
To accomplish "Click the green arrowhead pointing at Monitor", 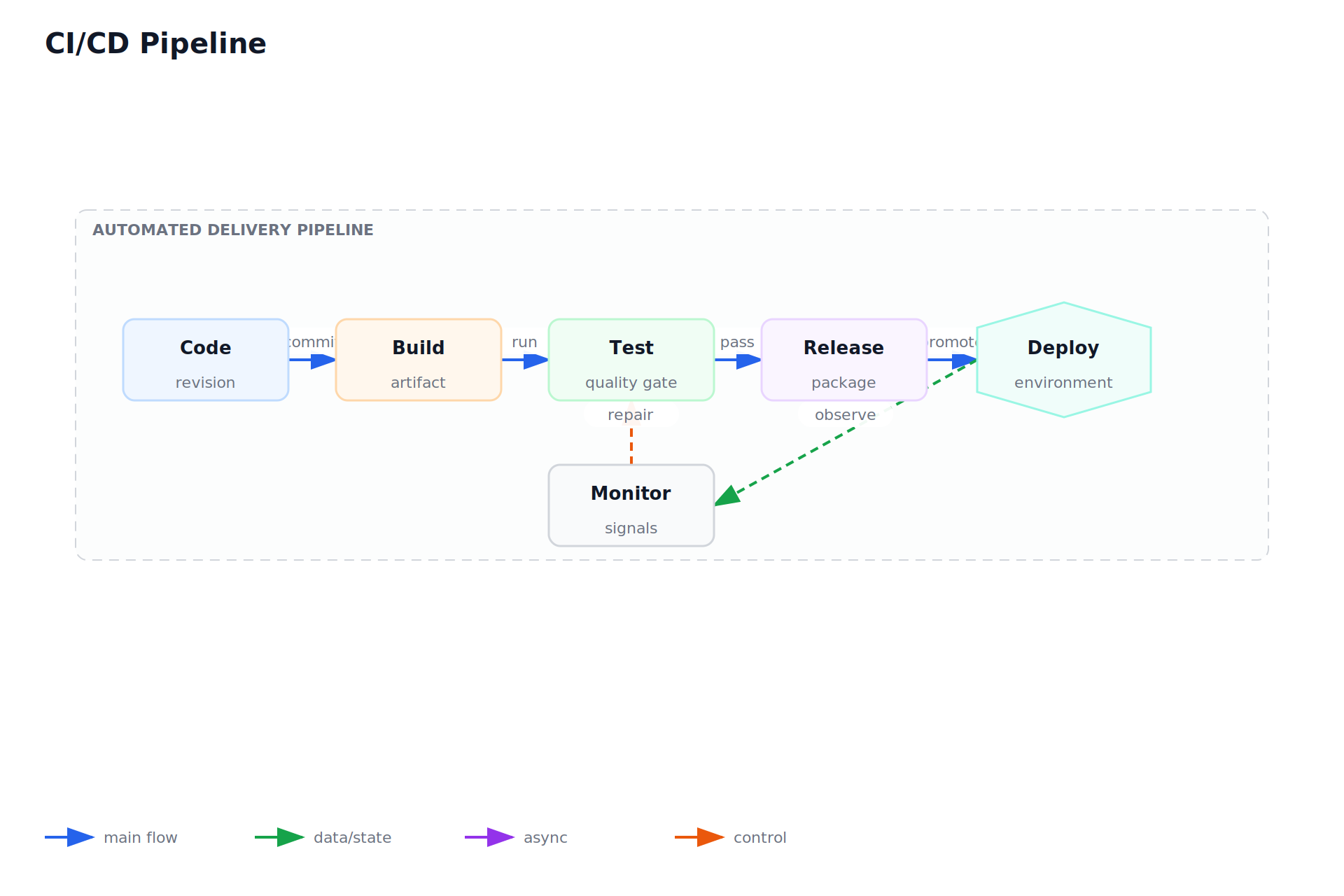I will (x=727, y=496).
